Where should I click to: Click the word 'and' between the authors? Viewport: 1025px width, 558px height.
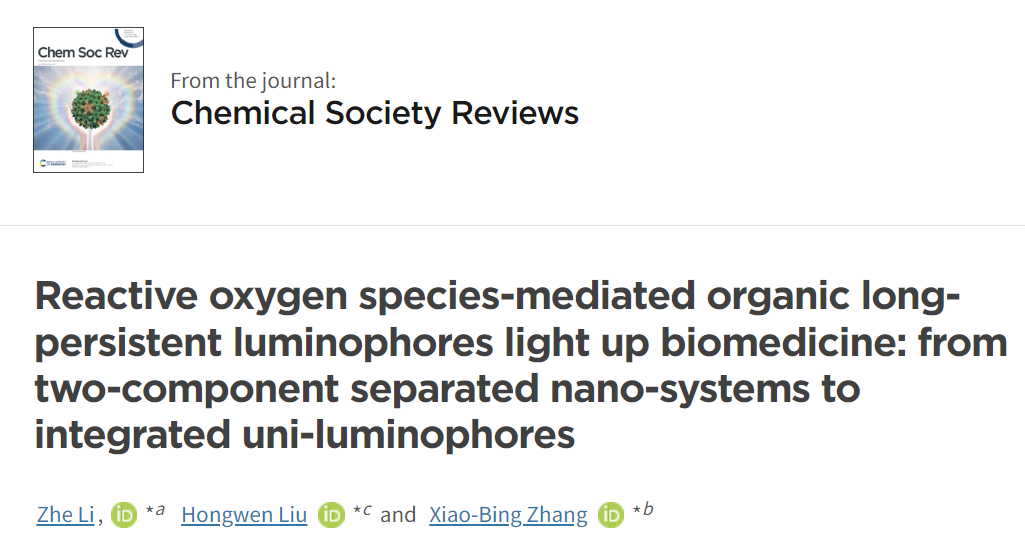(398, 515)
